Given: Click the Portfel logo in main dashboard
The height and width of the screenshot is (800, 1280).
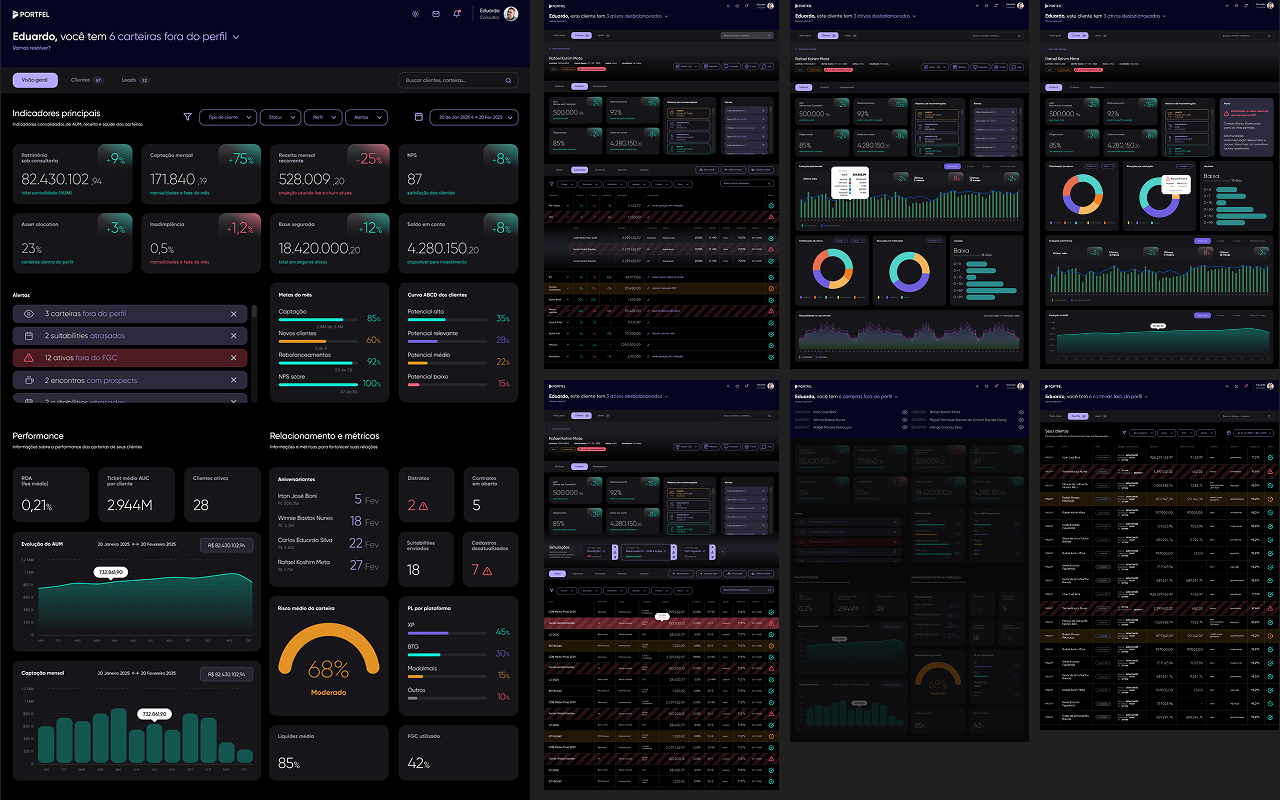Looking at the screenshot, I should coord(31,14).
